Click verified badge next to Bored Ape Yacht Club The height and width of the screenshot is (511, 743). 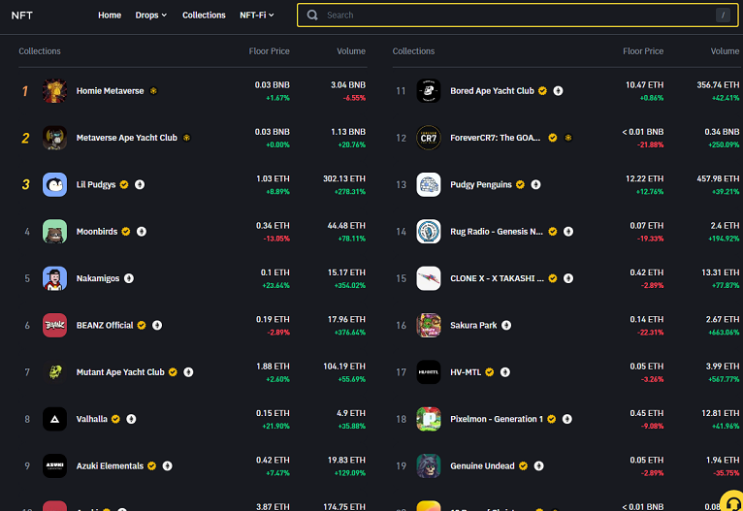click(x=543, y=91)
